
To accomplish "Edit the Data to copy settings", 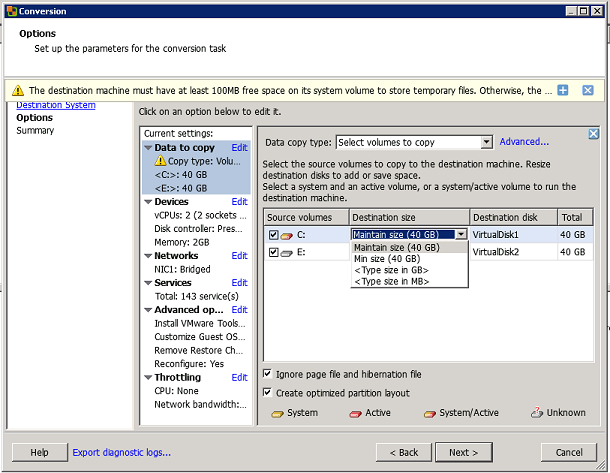I will click(239, 148).
